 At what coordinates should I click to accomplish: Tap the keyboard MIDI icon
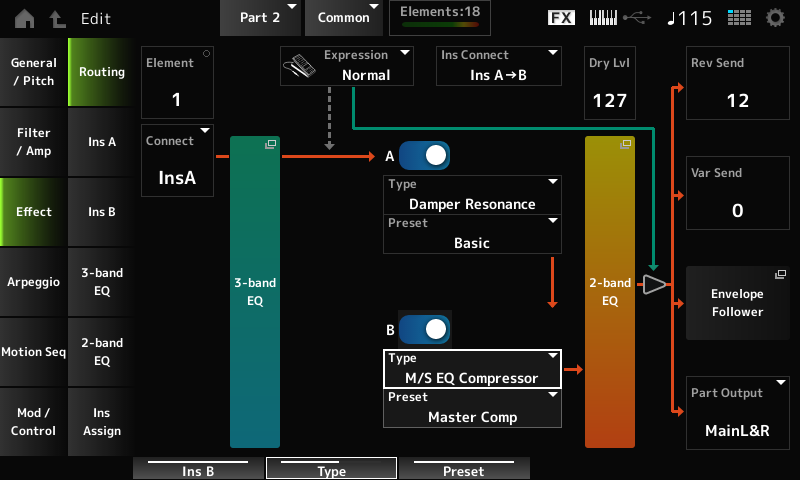click(603, 18)
